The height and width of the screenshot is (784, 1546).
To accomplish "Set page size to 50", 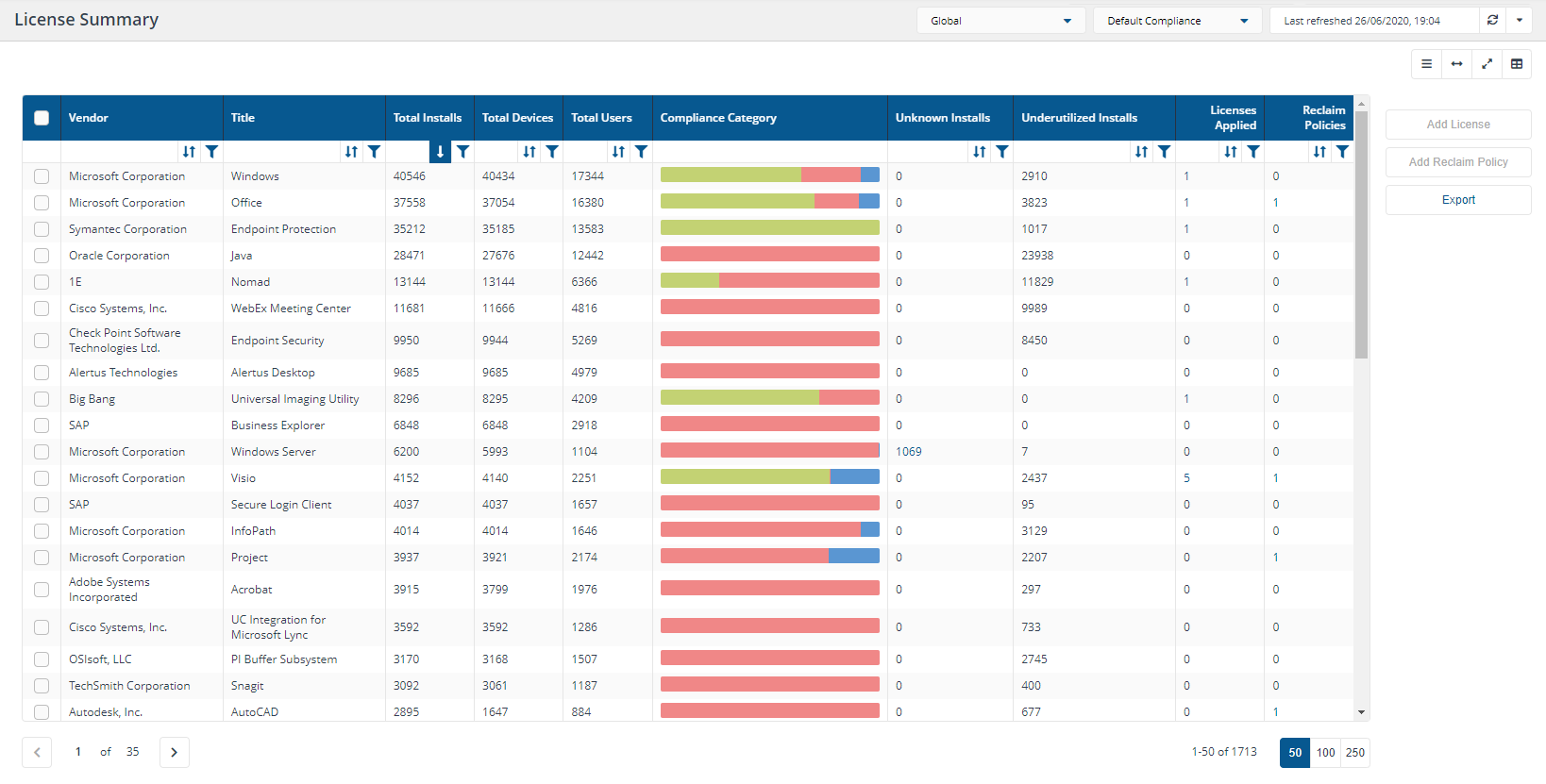I will click(1295, 752).
